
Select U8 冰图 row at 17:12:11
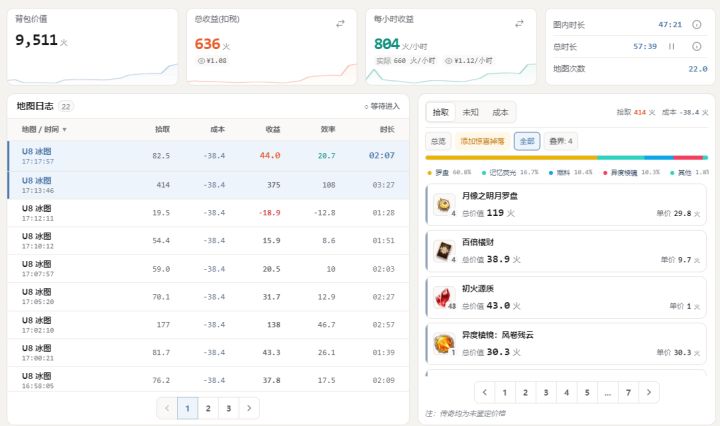click(208, 213)
